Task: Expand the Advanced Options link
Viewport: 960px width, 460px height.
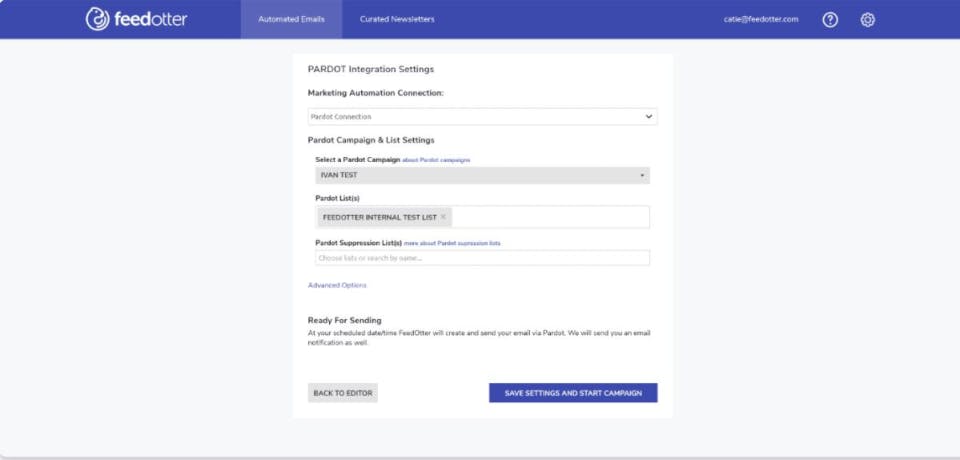Action: coord(337,285)
